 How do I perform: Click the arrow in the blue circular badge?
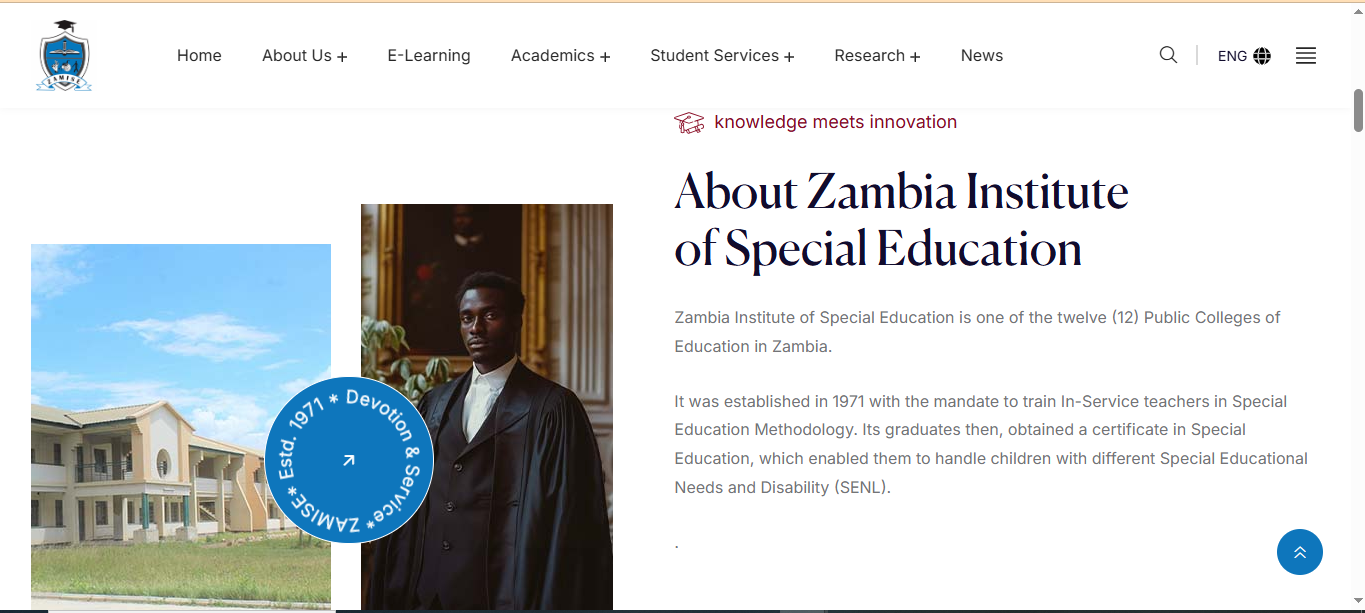coord(349,460)
